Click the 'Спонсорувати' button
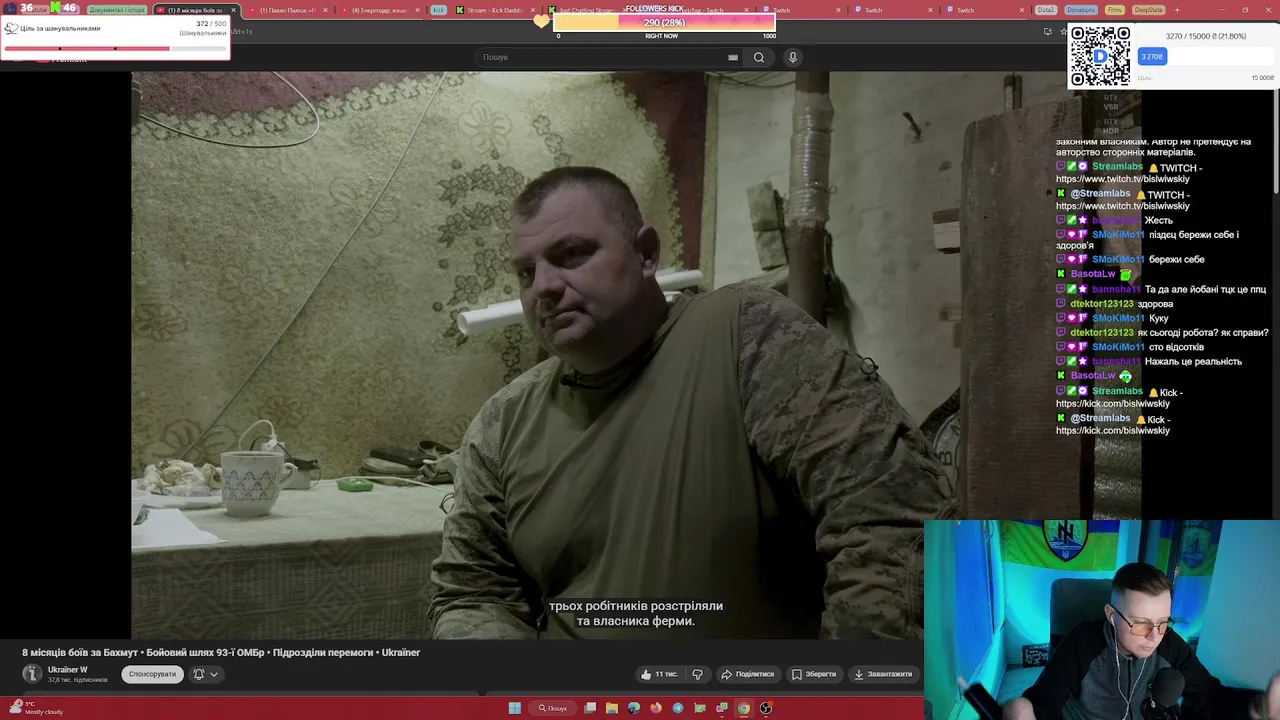The image size is (1280, 720). (x=152, y=674)
